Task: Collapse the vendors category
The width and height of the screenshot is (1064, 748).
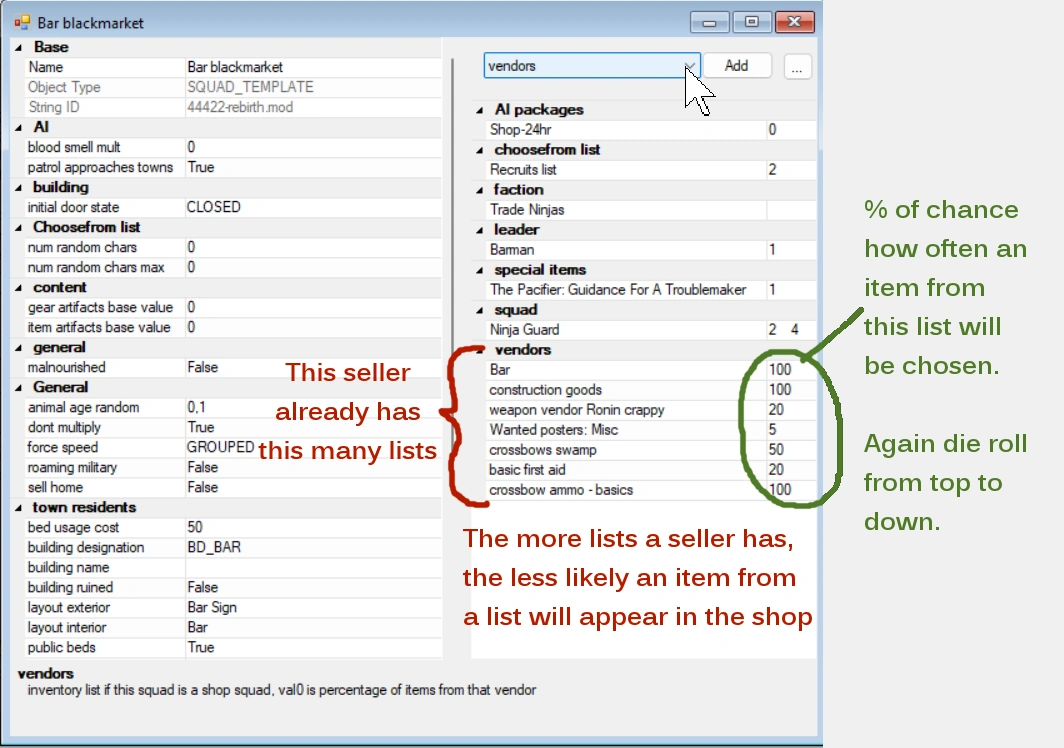Action: [x=479, y=350]
